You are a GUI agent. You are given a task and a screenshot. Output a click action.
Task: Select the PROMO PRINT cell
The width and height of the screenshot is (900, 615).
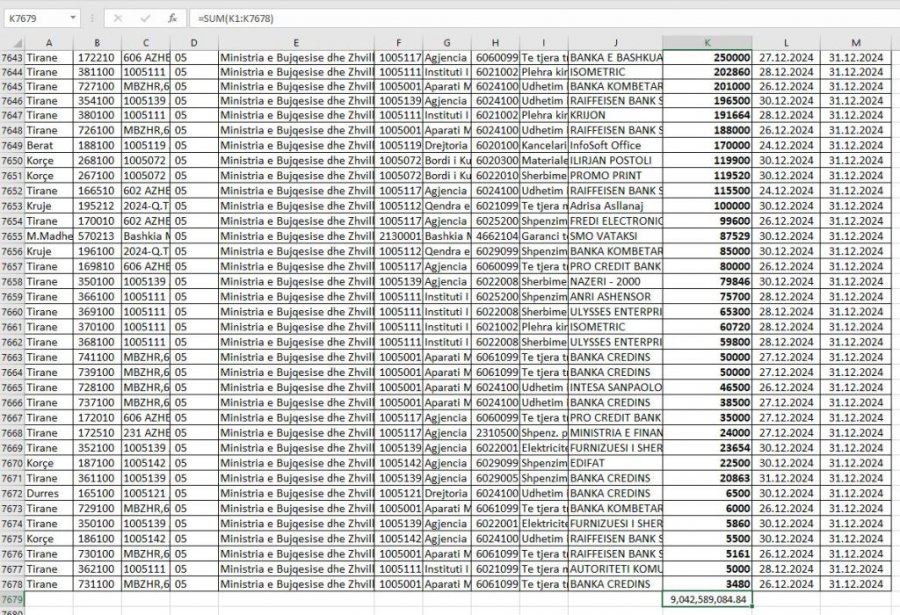pyautogui.click(x=615, y=174)
